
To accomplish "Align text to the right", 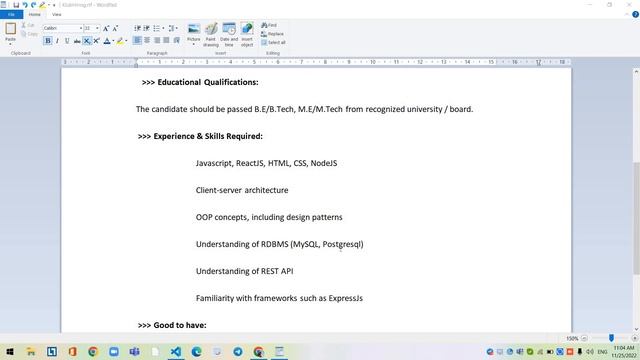I will coord(157,40).
